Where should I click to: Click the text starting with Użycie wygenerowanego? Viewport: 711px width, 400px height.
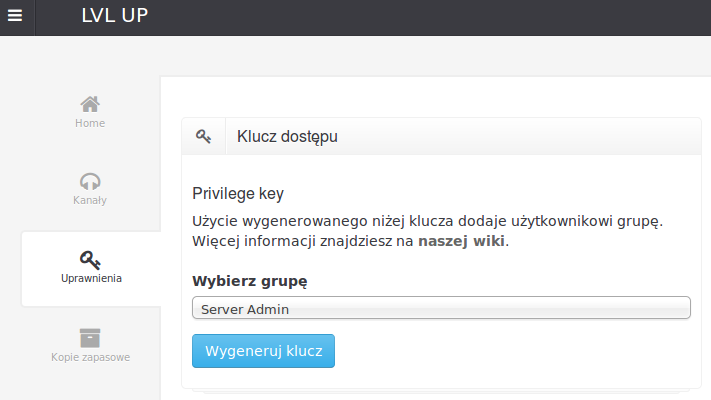tap(400, 219)
